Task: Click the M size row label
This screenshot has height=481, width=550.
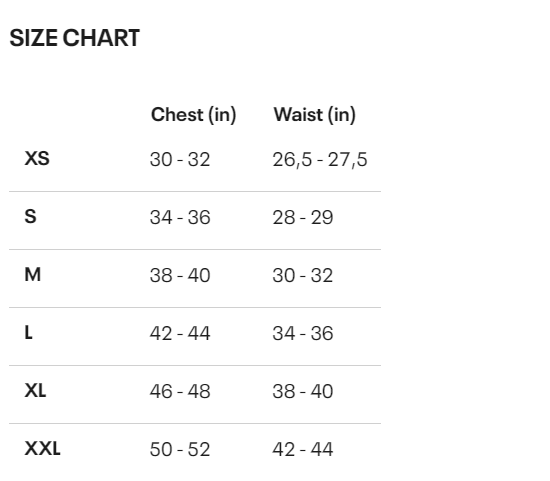Action: tap(33, 274)
